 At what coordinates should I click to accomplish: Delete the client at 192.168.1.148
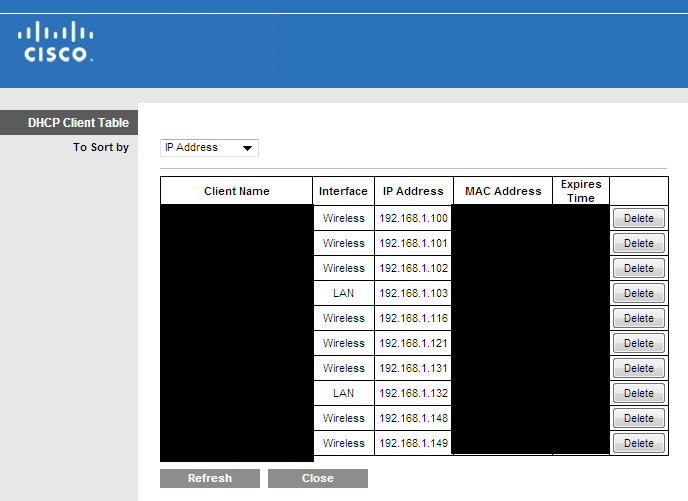pyautogui.click(x=638, y=418)
